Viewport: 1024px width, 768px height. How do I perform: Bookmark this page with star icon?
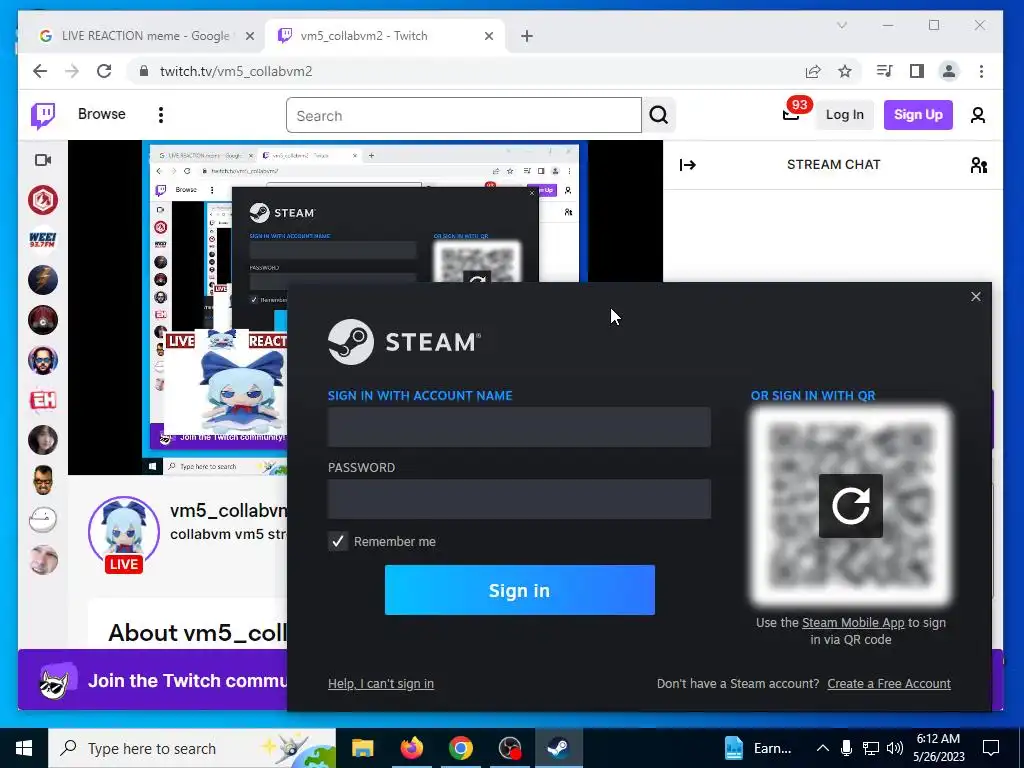[x=845, y=71]
